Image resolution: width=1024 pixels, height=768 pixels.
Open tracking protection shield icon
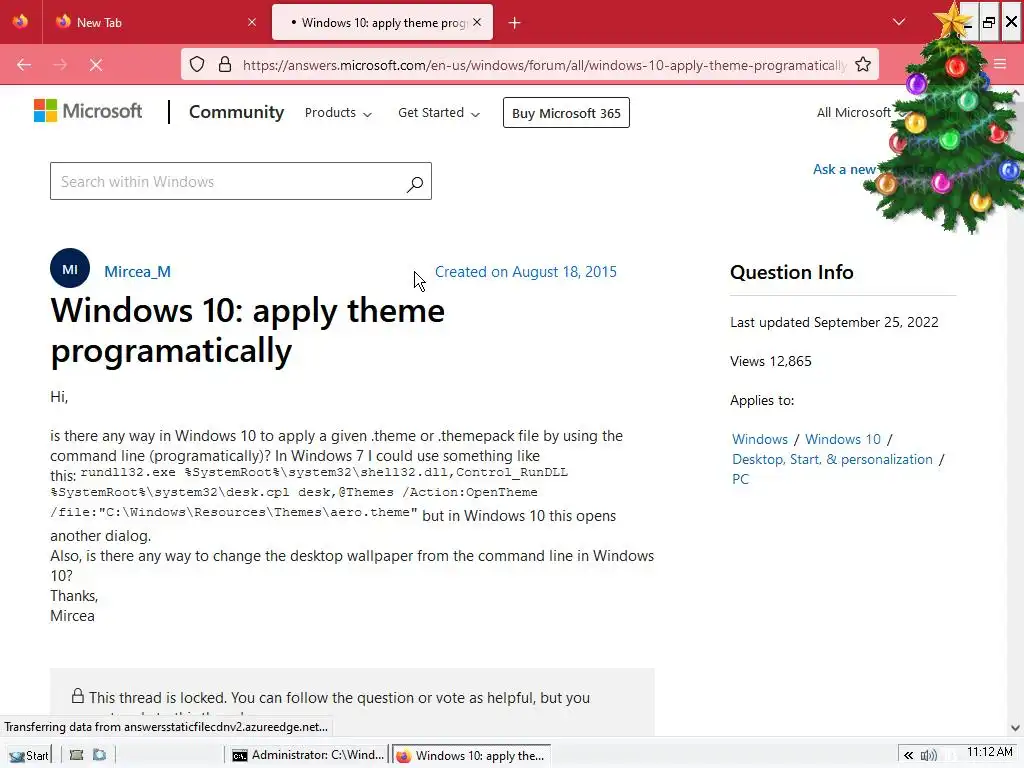click(x=197, y=65)
